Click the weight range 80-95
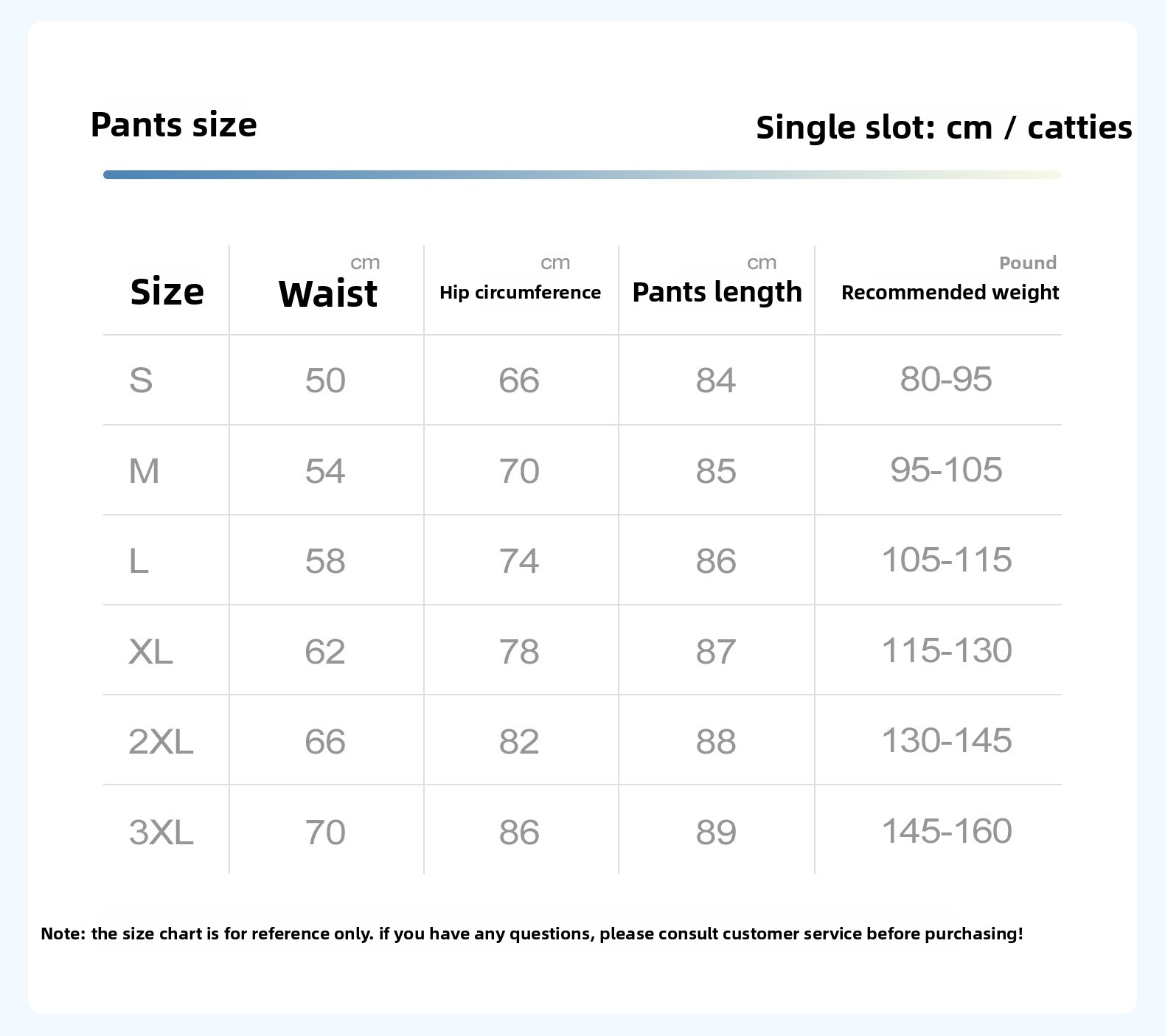Image resolution: width=1165 pixels, height=1036 pixels. coord(946,379)
